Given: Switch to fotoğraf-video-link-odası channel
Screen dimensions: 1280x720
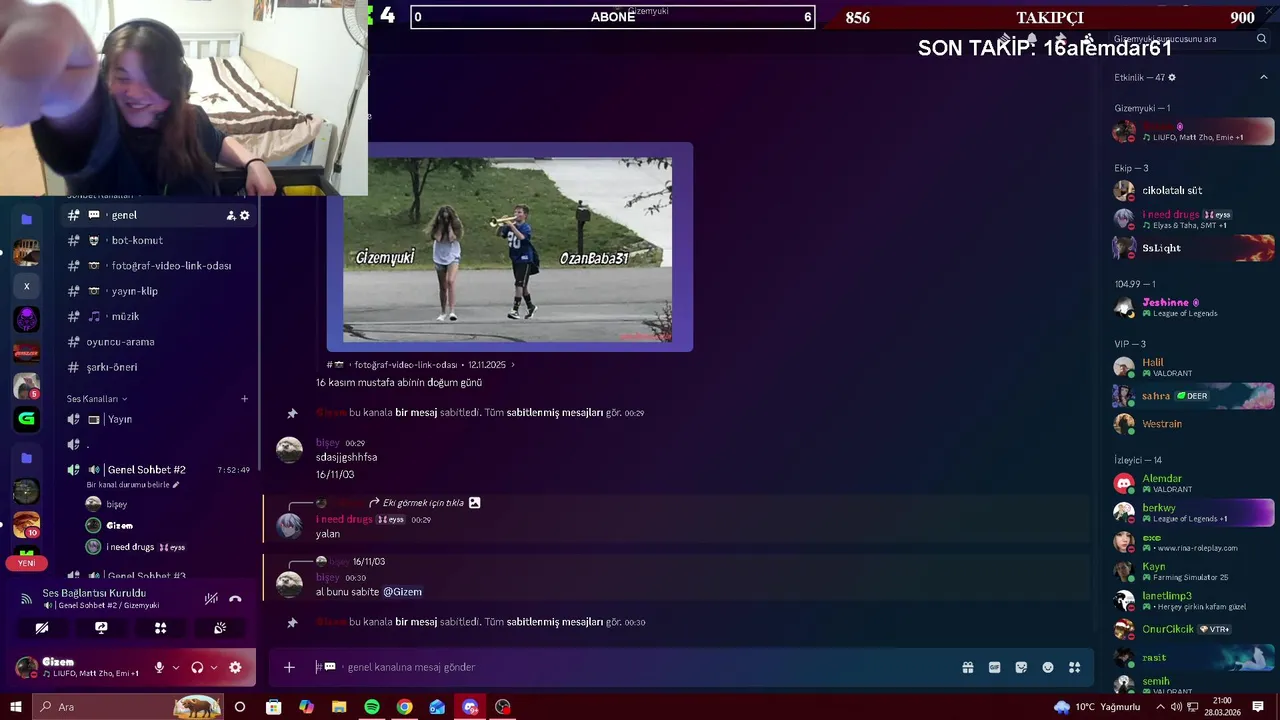Looking at the screenshot, I should 158,266.
